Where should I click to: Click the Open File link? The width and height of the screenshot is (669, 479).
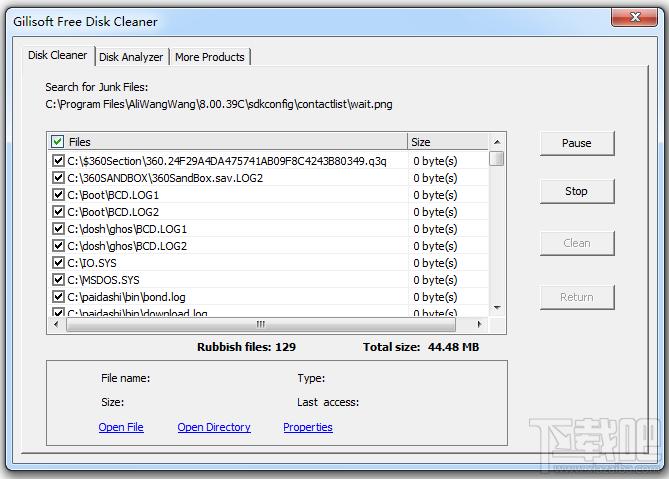(121, 427)
